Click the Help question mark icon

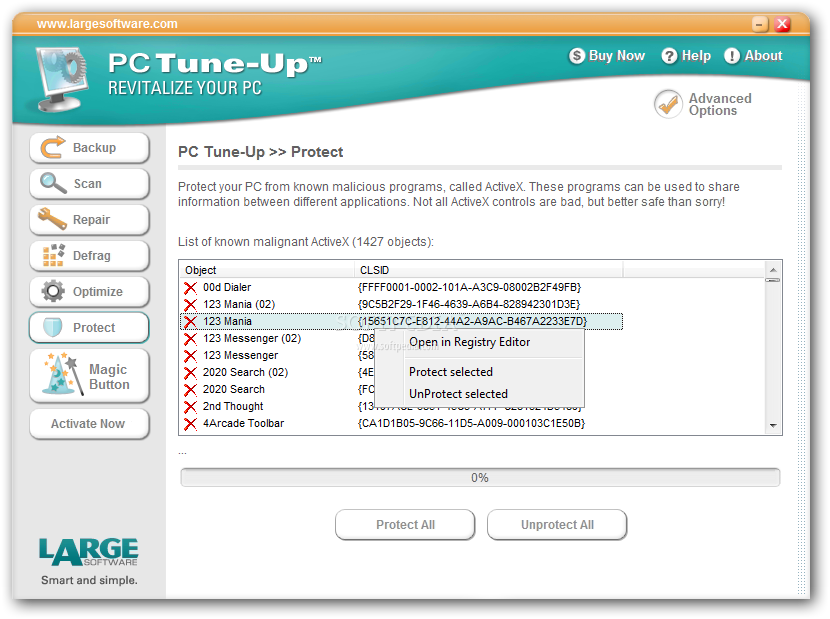click(x=669, y=56)
